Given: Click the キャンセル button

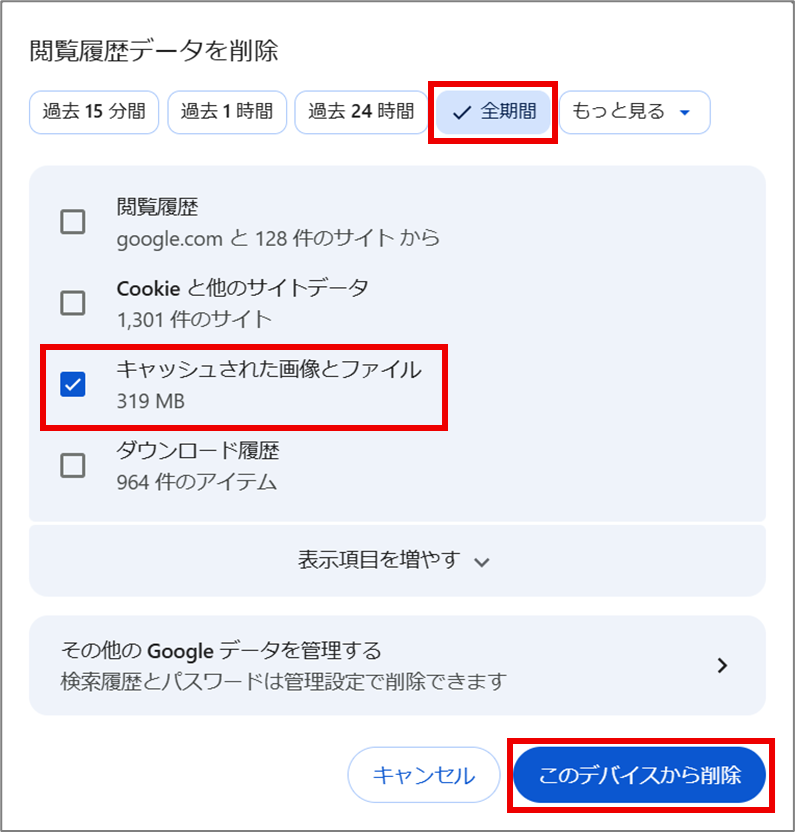Looking at the screenshot, I should tap(424, 775).
